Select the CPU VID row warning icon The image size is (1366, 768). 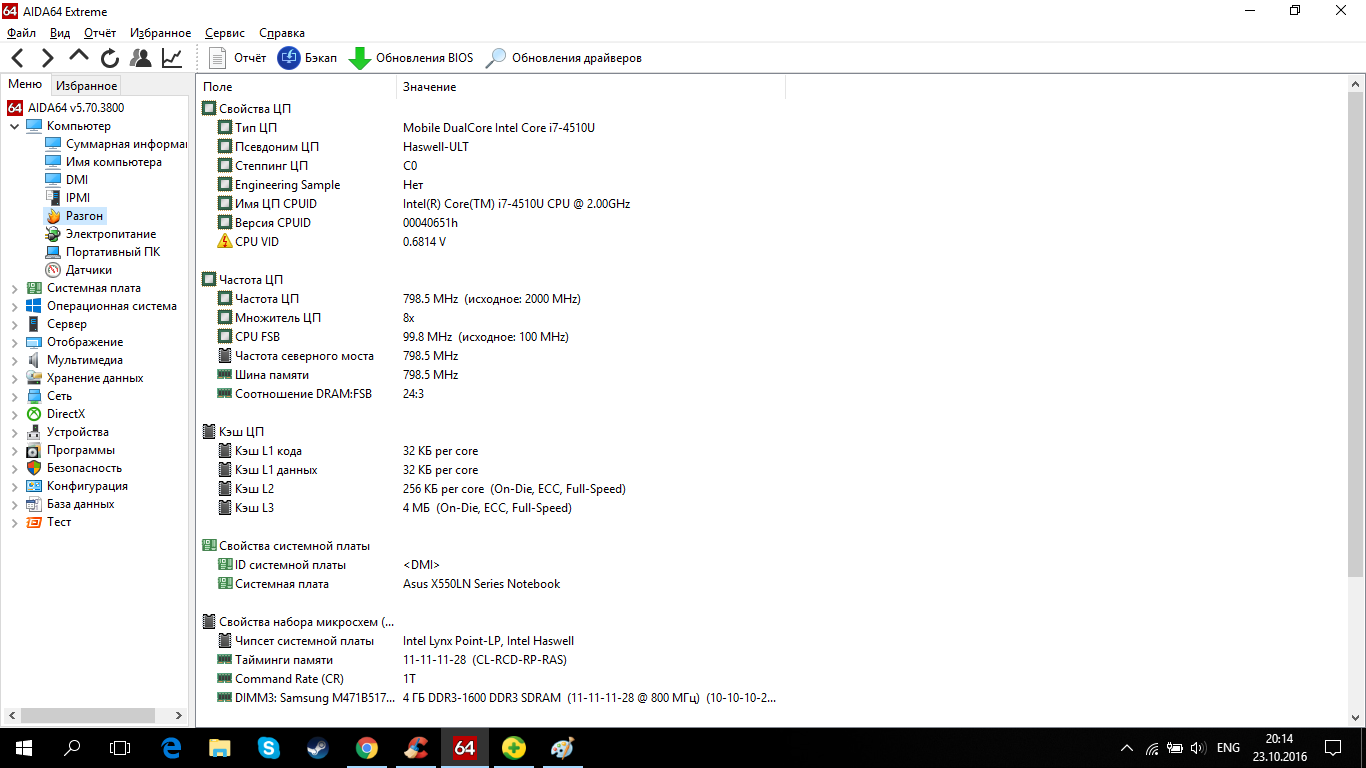coord(225,242)
